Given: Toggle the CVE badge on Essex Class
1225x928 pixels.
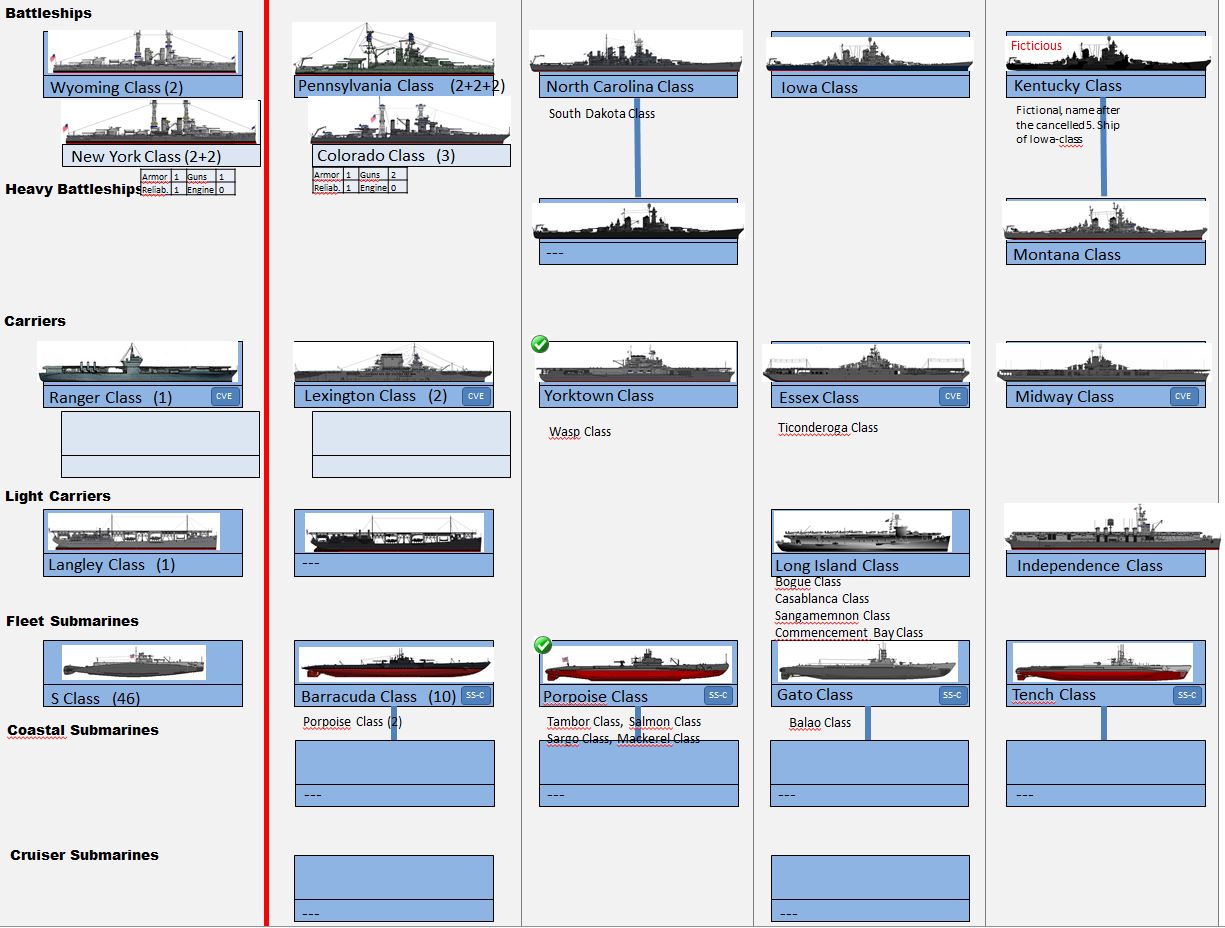Looking at the screenshot, I should (x=951, y=396).
